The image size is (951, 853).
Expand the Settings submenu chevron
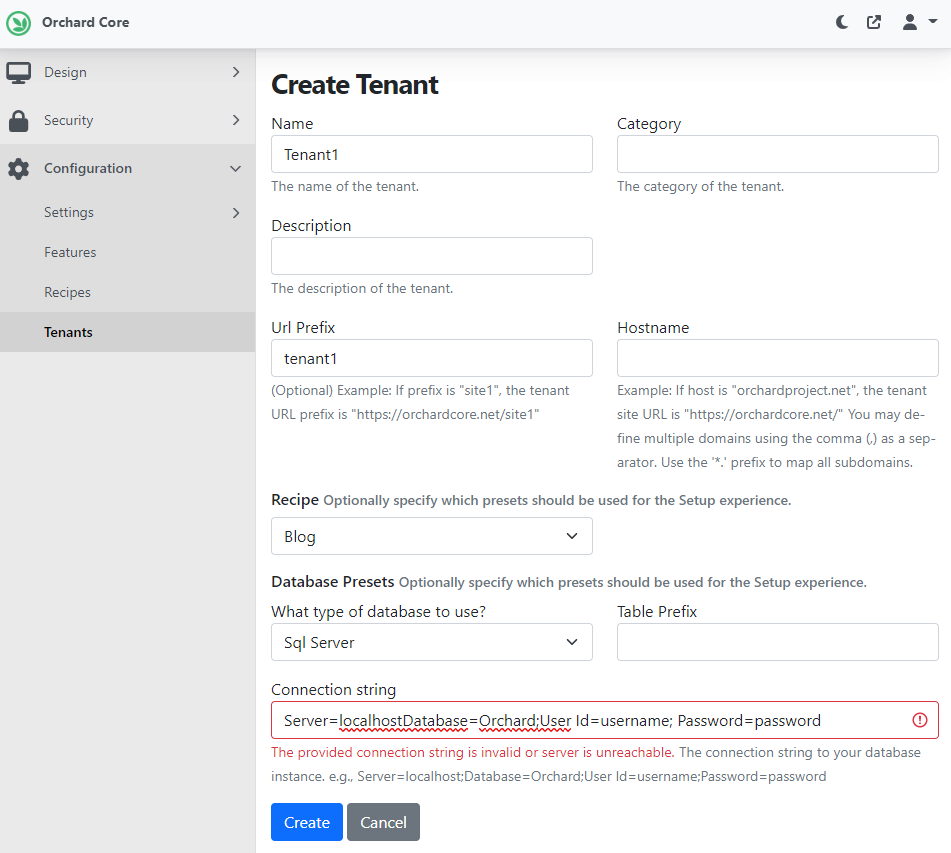pyautogui.click(x=236, y=212)
